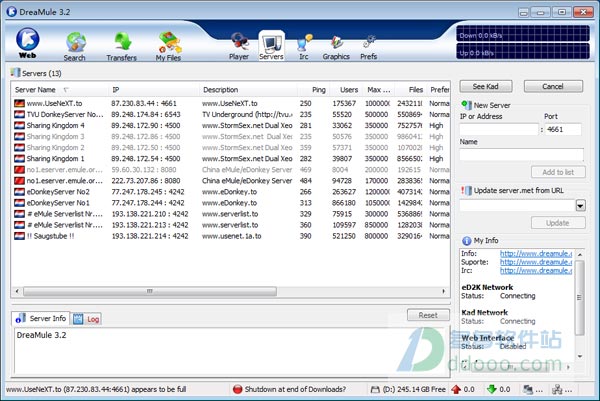The width and height of the screenshot is (600, 401).
Task: Click the My Info vertical scrollbar
Action: [x=580, y=297]
